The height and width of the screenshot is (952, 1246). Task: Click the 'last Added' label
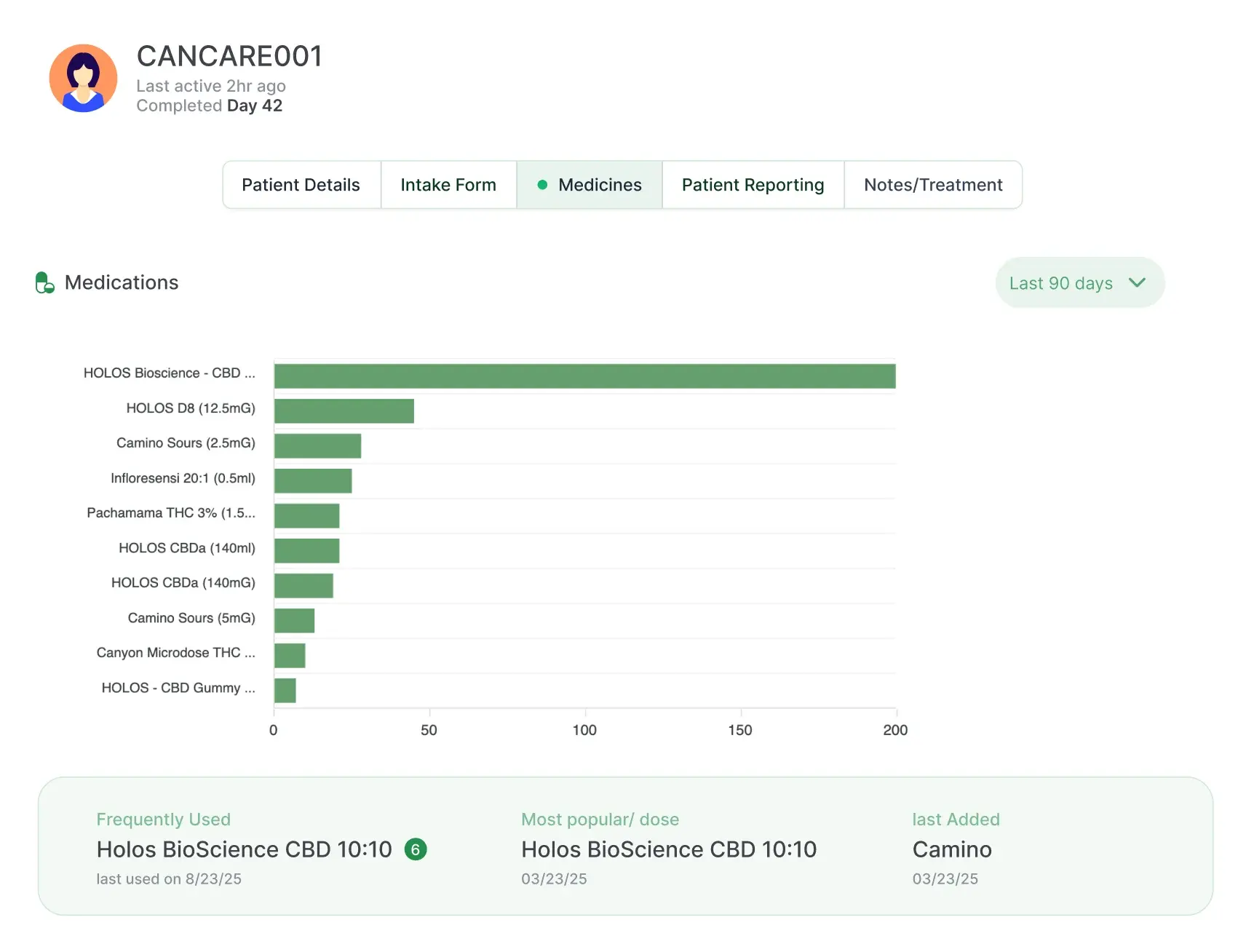(x=956, y=820)
